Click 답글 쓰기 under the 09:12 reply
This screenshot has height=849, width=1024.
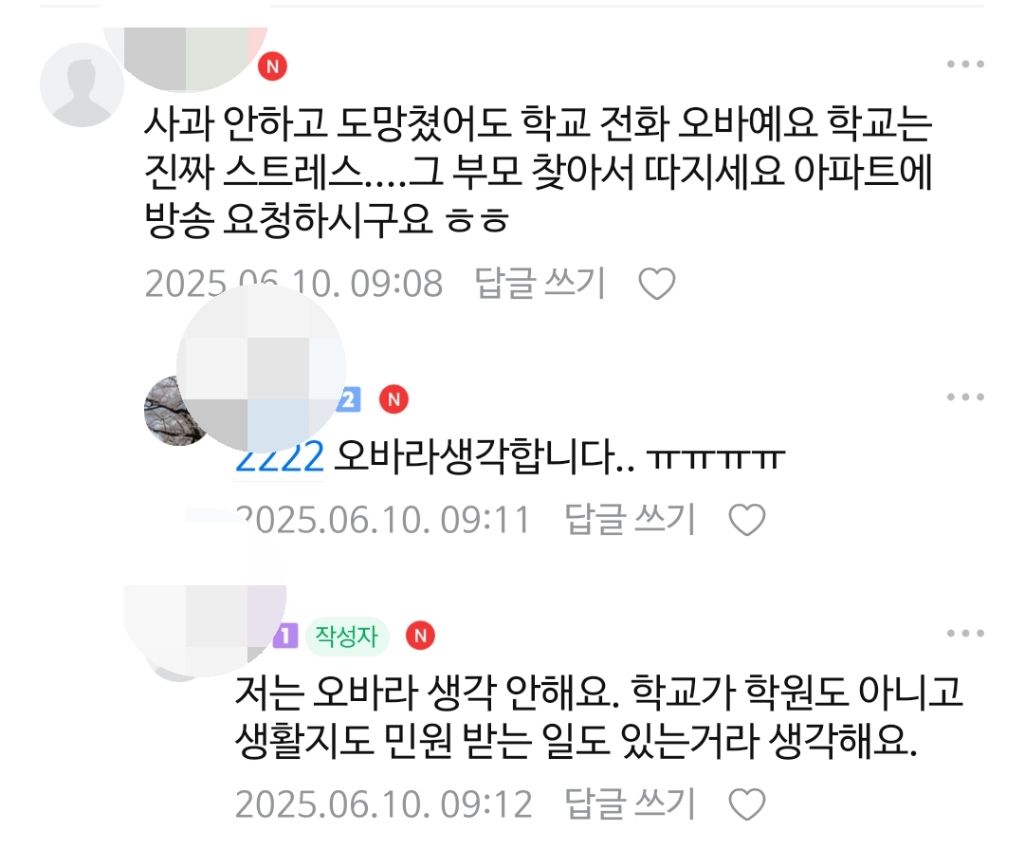pyautogui.click(x=630, y=804)
